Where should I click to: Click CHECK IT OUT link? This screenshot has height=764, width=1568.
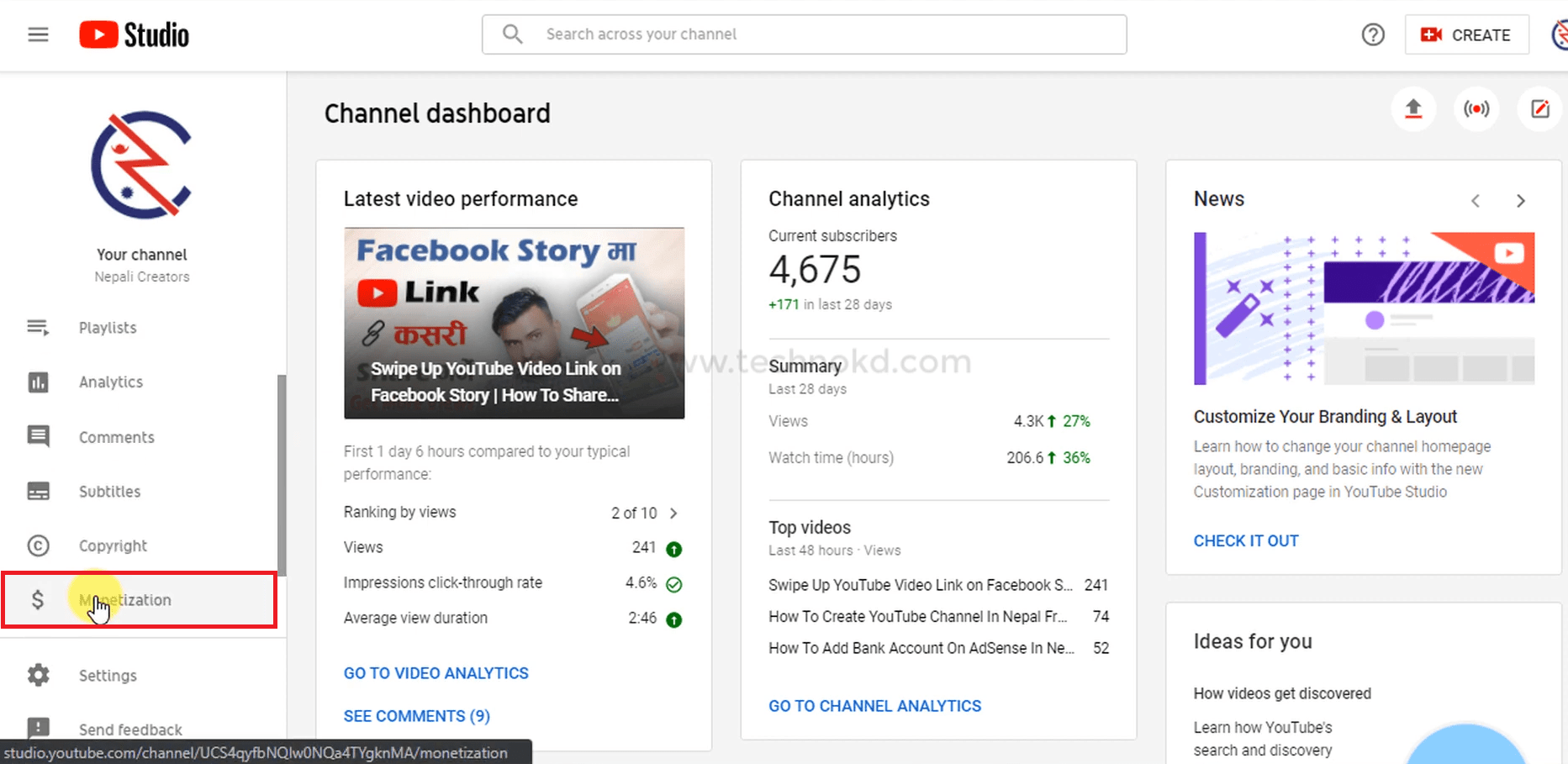[x=1246, y=540]
